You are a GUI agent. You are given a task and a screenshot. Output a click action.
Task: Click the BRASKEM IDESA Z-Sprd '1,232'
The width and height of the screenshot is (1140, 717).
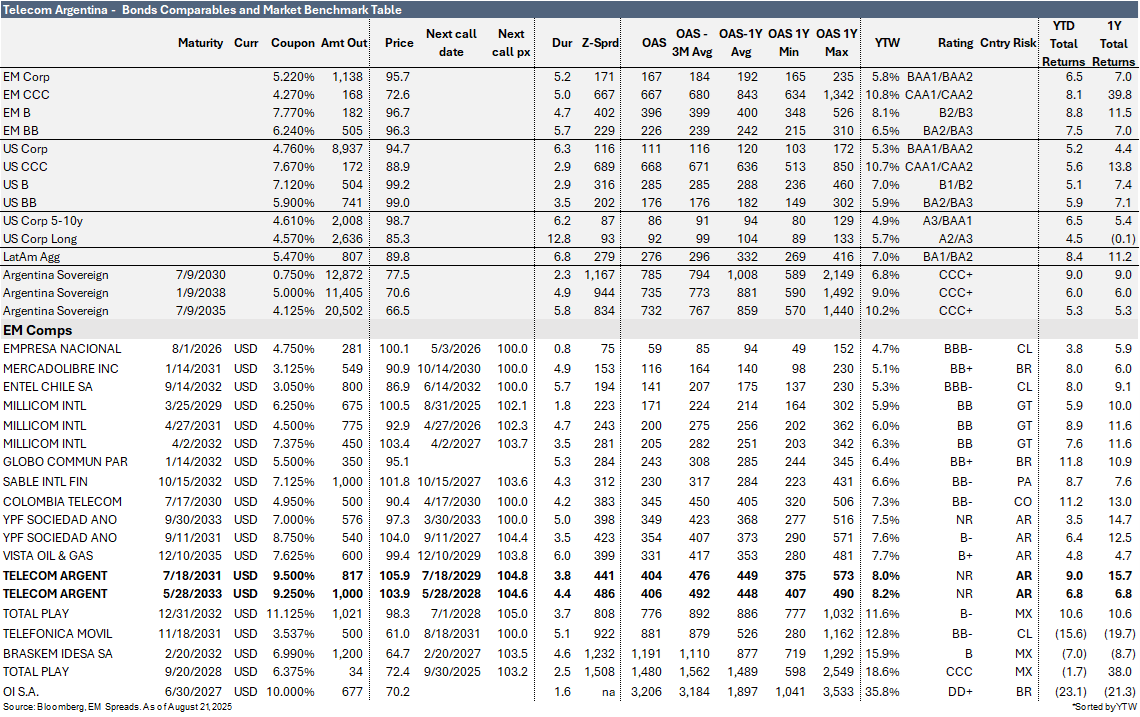click(600, 654)
